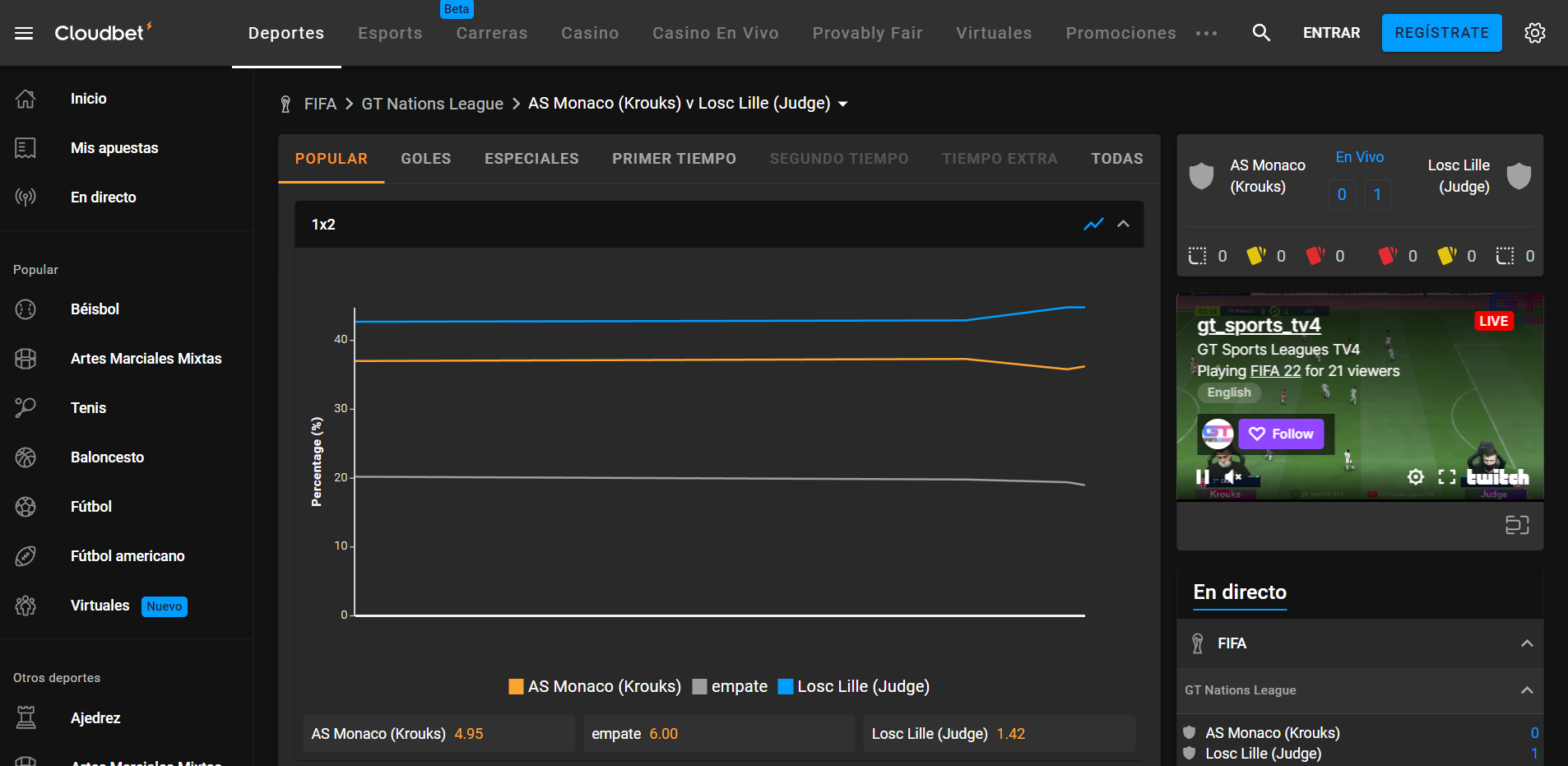Switch to the PRIMER TIEMPO tab
This screenshot has width=1568, height=766.
675,159
